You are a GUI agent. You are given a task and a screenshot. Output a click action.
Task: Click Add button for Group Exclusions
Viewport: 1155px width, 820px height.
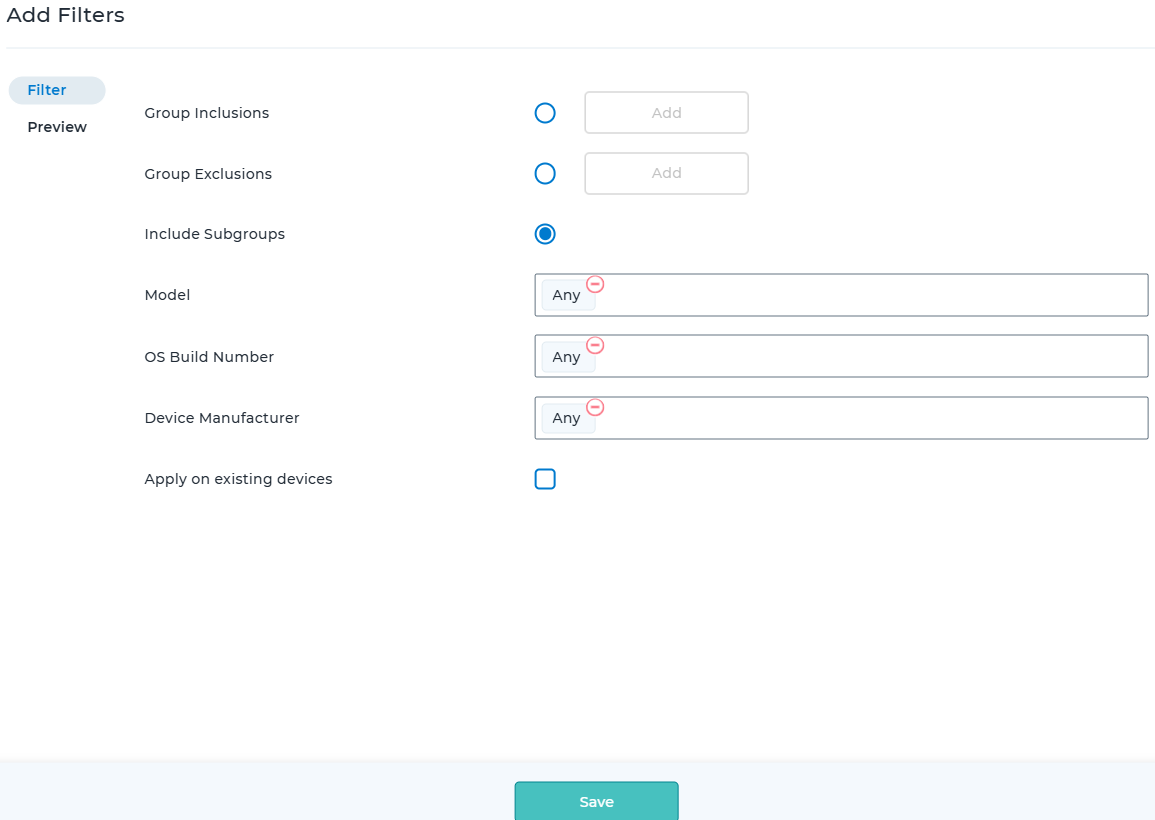point(667,173)
